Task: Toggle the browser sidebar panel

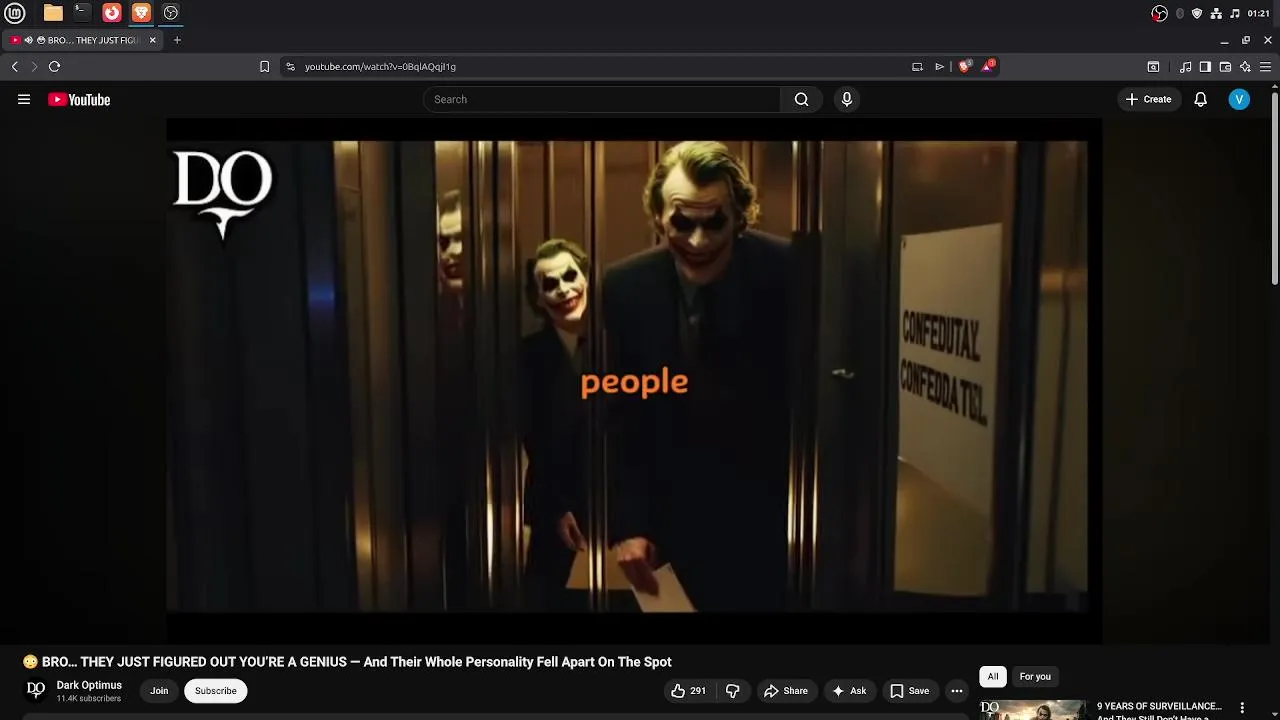Action: 1205,67
